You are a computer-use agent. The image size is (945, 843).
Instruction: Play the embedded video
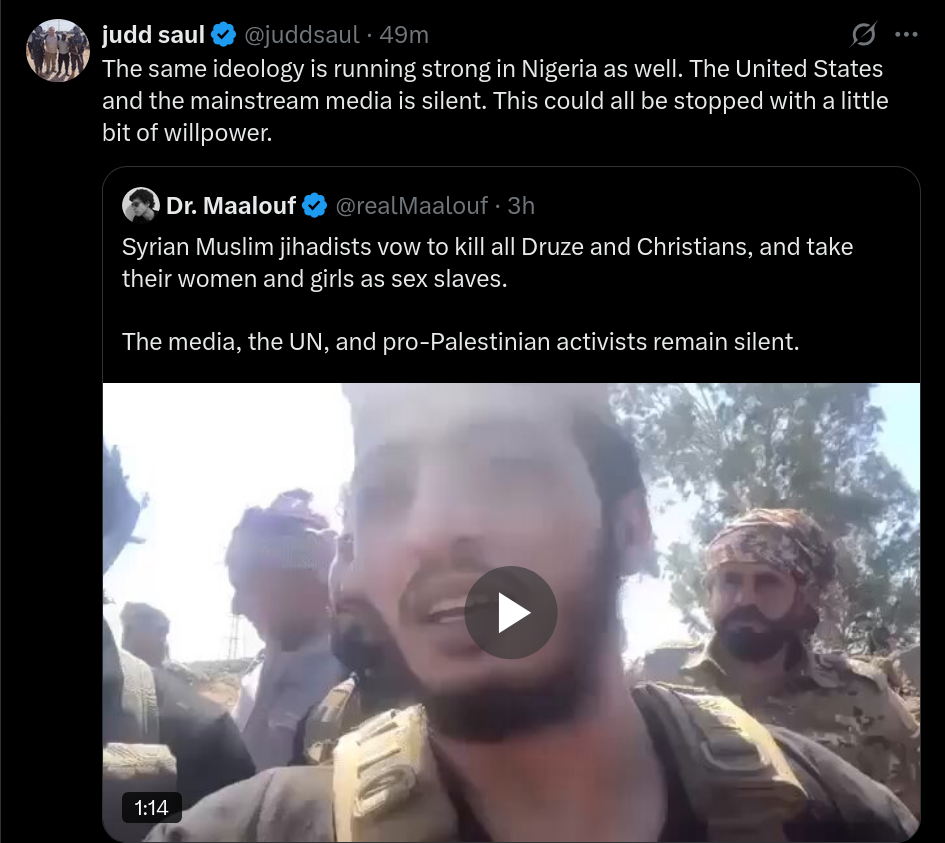pyautogui.click(x=511, y=612)
